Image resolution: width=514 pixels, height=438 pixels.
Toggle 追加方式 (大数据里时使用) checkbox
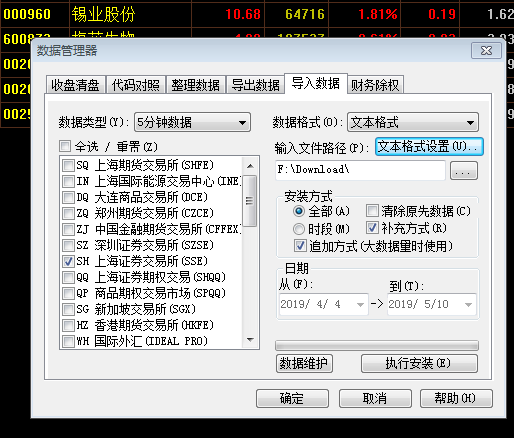[x=300, y=246]
